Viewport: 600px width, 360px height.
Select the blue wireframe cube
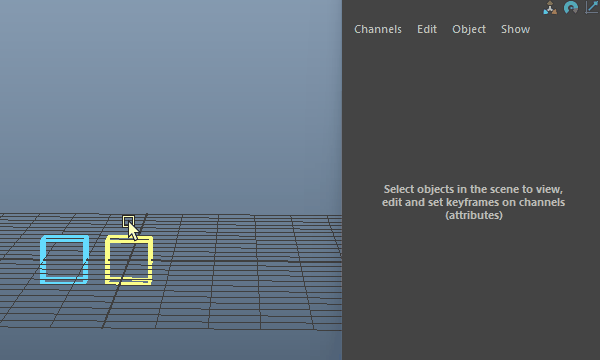tap(64, 259)
